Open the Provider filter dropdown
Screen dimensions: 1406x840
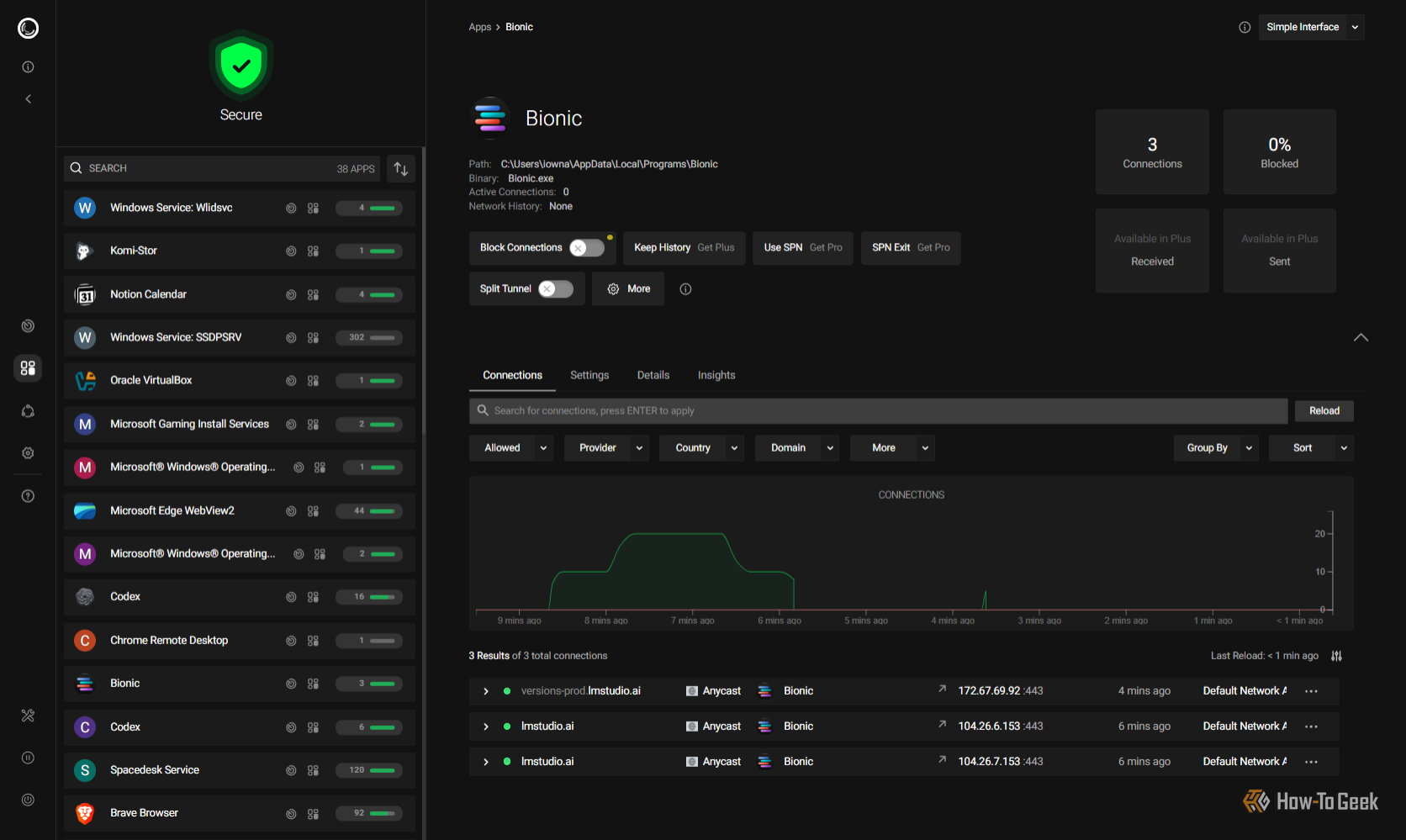607,448
